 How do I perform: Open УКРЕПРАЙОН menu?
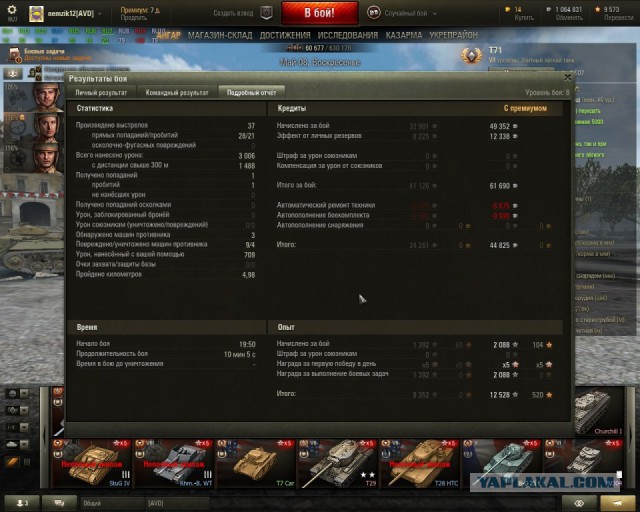(x=453, y=36)
